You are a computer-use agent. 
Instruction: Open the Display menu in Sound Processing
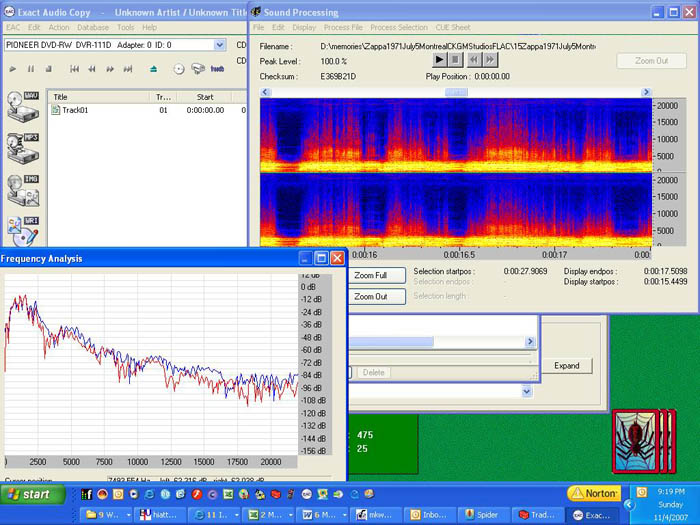point(304,27)
